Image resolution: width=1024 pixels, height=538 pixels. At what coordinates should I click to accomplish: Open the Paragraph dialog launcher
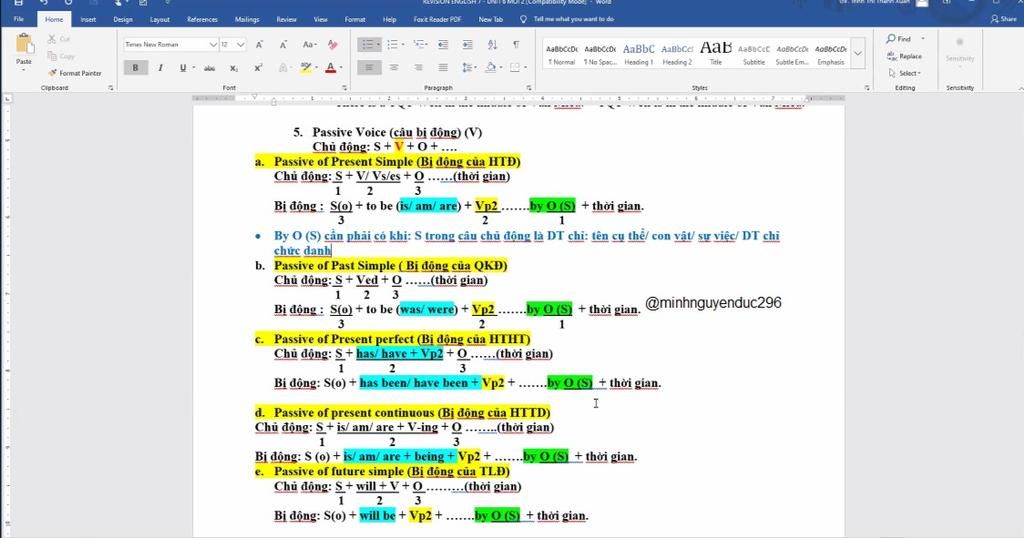click(529, 87)
